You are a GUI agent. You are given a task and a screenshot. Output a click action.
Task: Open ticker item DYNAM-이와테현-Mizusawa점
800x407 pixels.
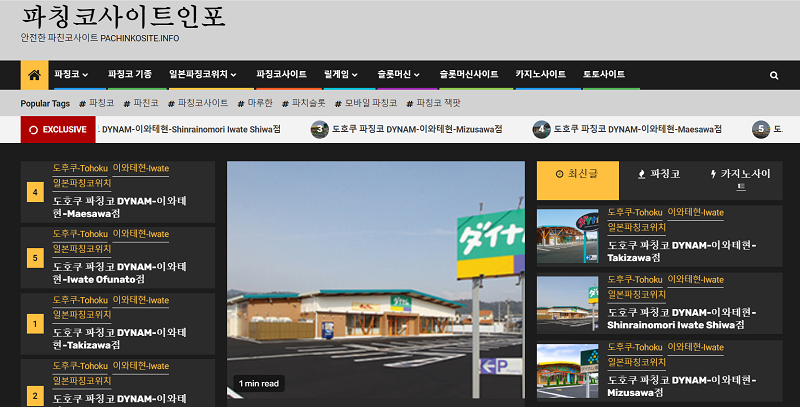[x=417, y=130]
